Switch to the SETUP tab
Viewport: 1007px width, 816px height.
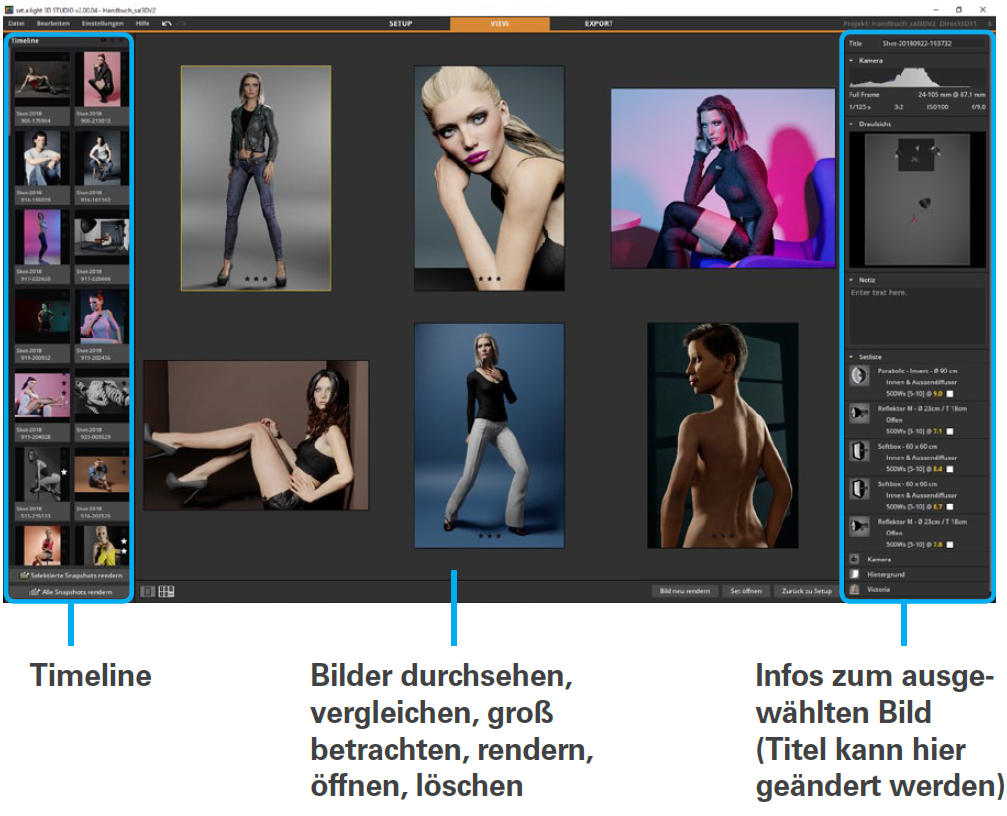tap(401, 23)
